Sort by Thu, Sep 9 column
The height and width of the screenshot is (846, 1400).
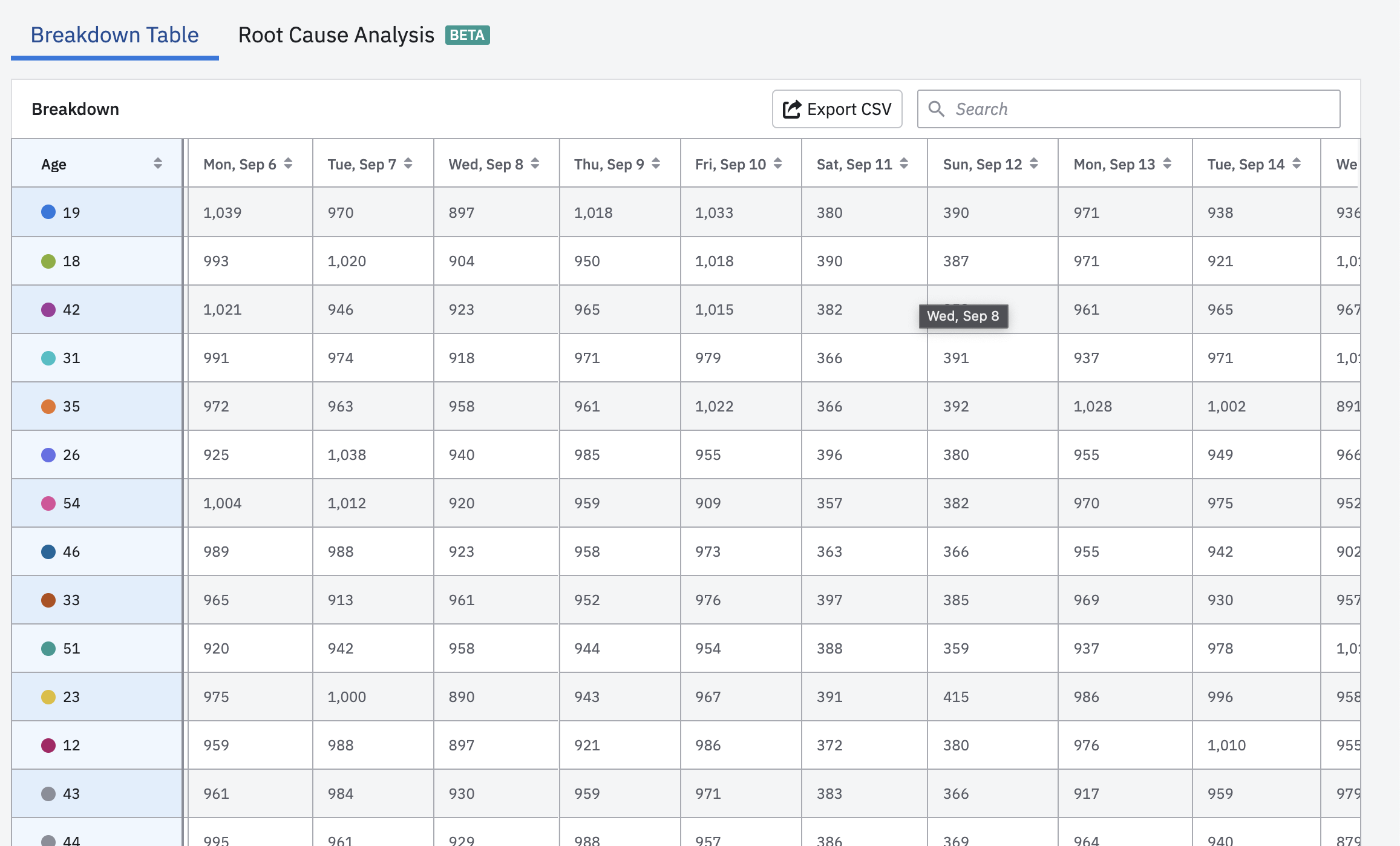tap(656, 163)
